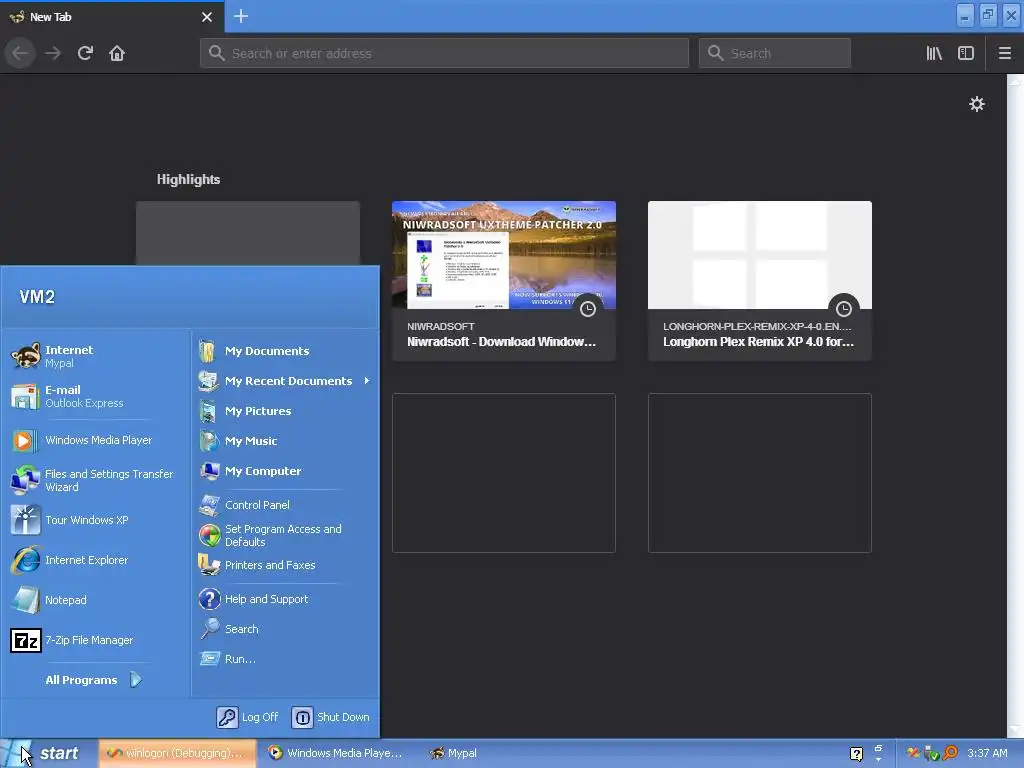The width and height of the screenshot is (1024, 768).
Task: Open My Computer
Action: tap(285, 471)
